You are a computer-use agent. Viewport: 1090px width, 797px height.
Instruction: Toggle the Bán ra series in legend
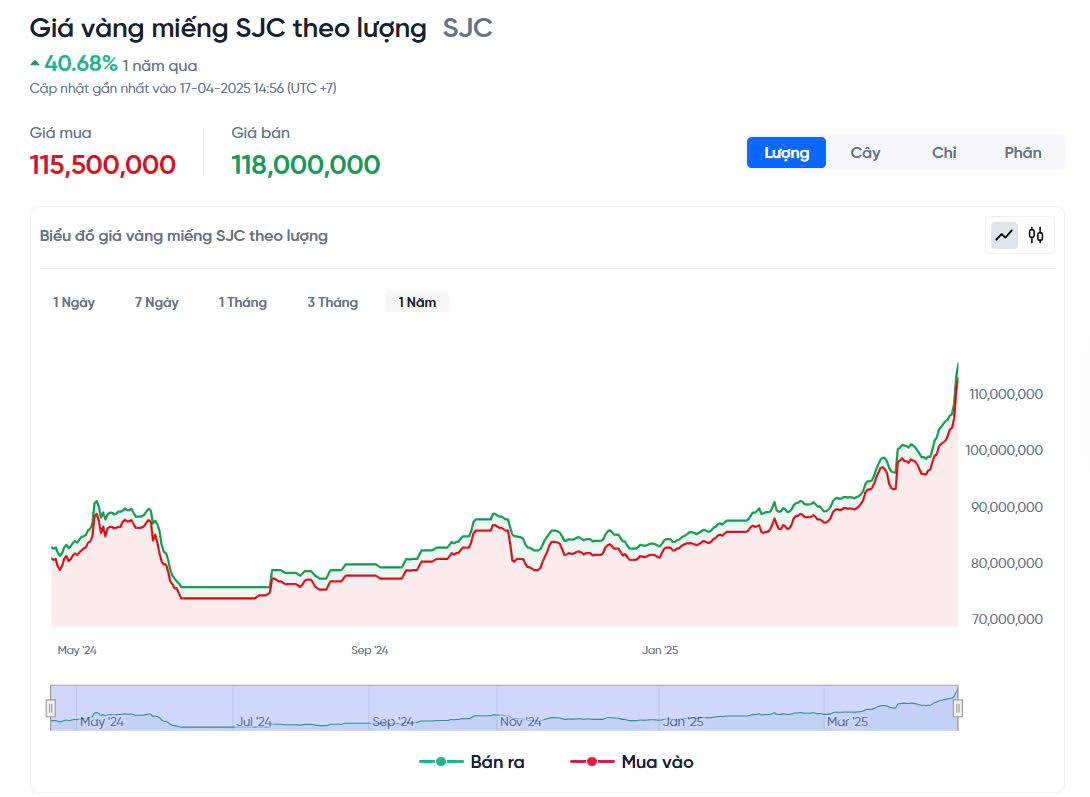pos(472,762)
